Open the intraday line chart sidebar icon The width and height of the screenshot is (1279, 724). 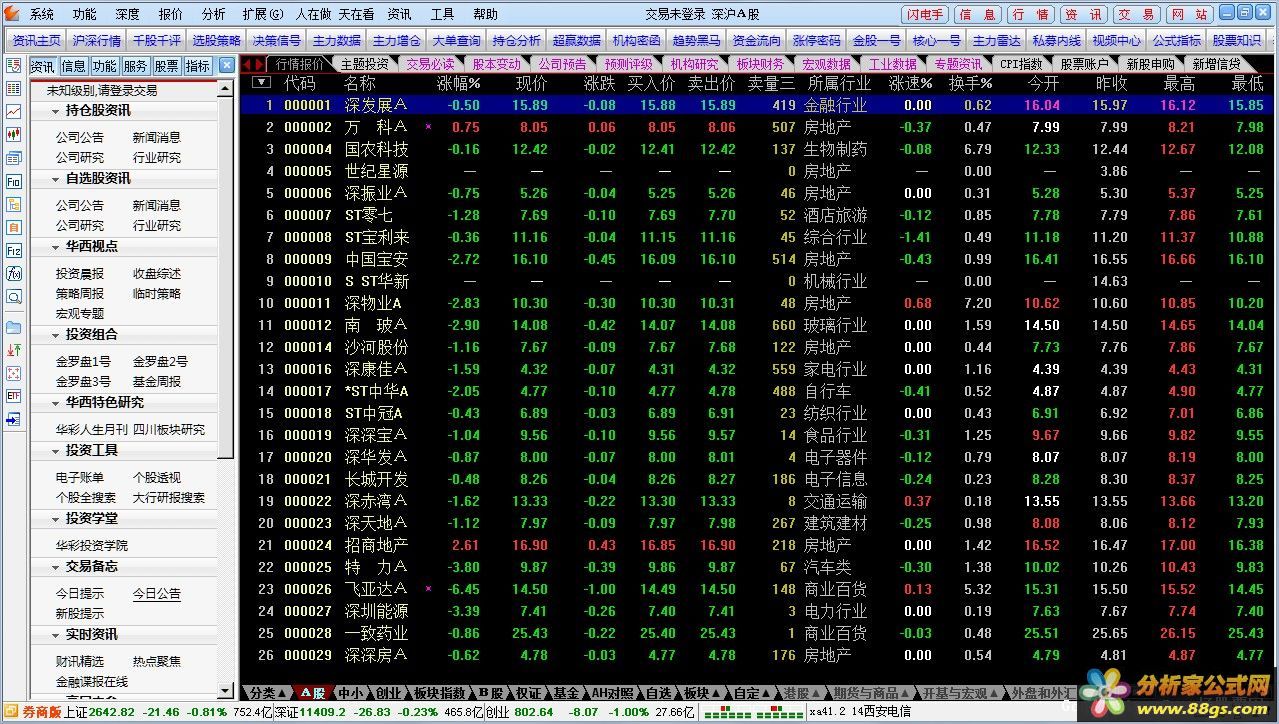click(x=13, y=112)
